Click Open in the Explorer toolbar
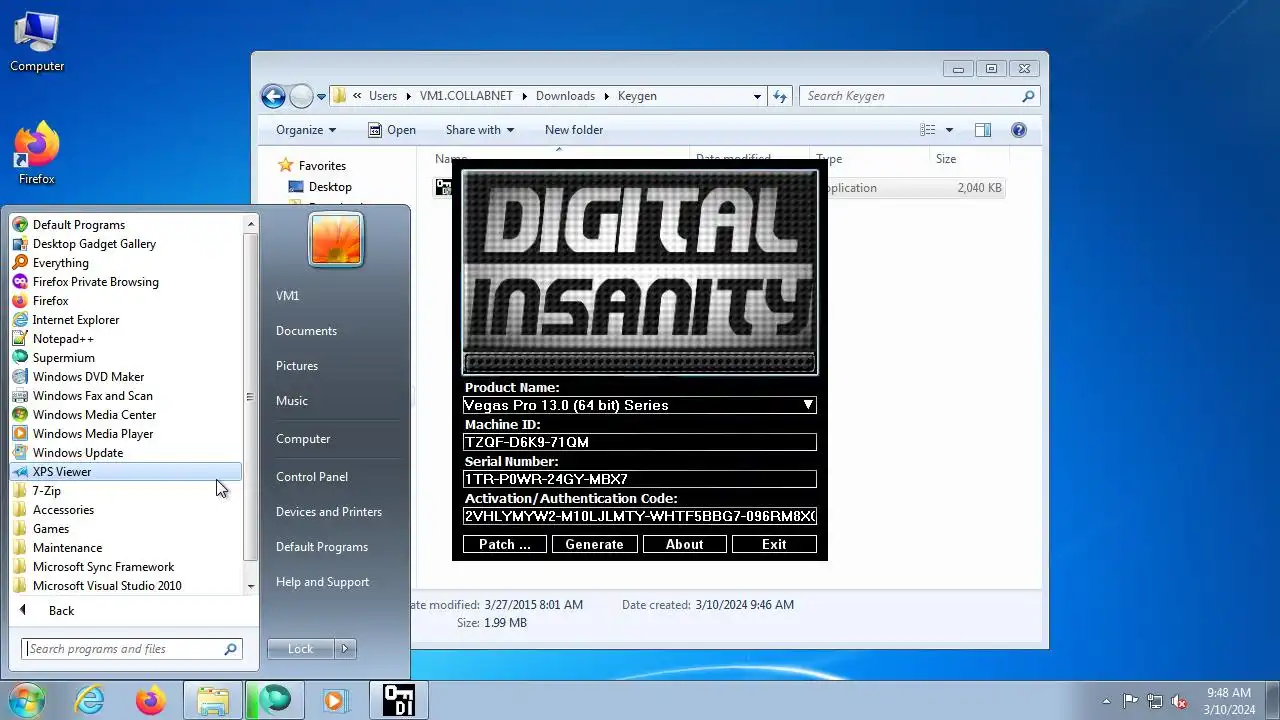The height and width of the screenshot is (720, 1280). (x=391, y=130)
